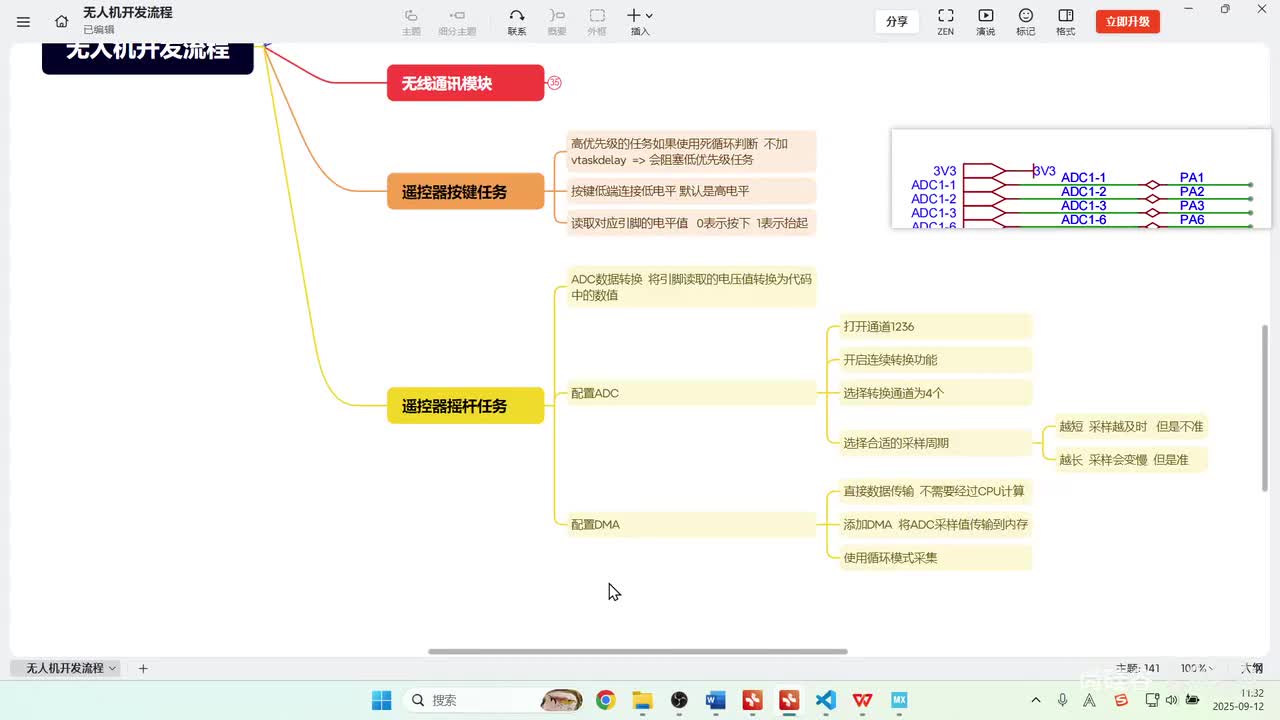Open the Windows Start menu
The image size is (1280, 720).
[x=382, y=700]
